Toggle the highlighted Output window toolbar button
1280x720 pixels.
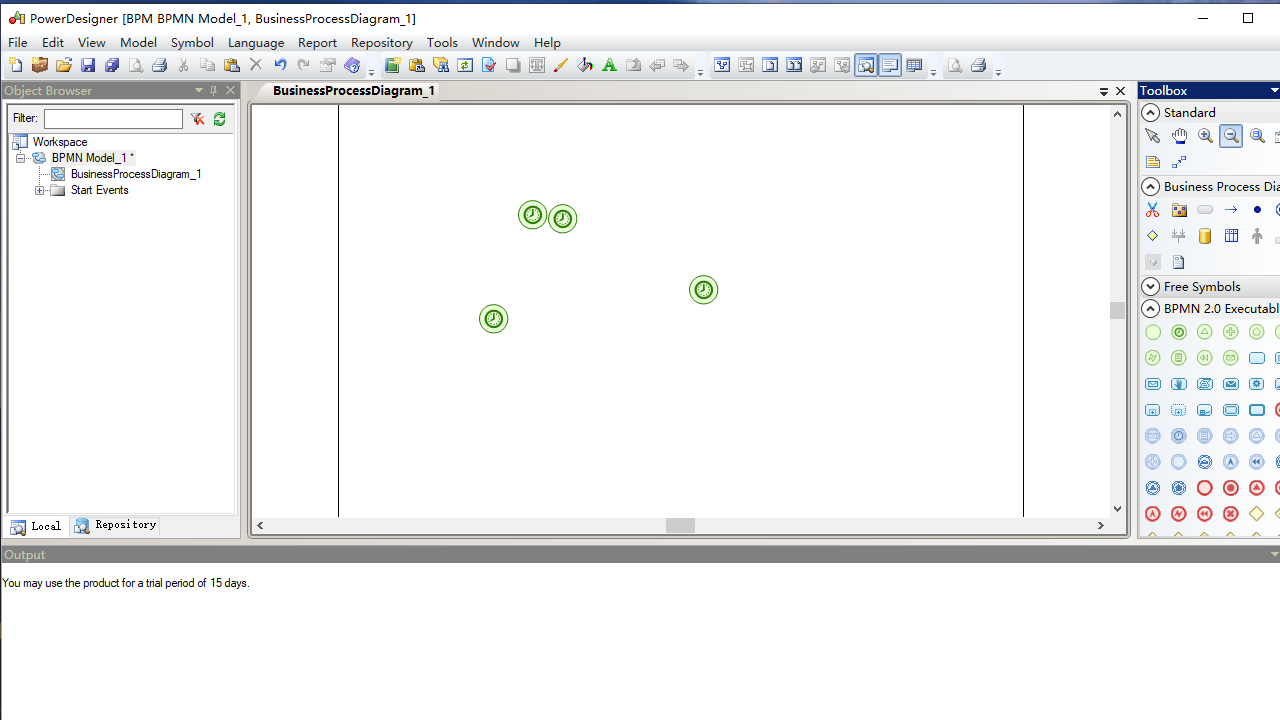pos(890,66)
